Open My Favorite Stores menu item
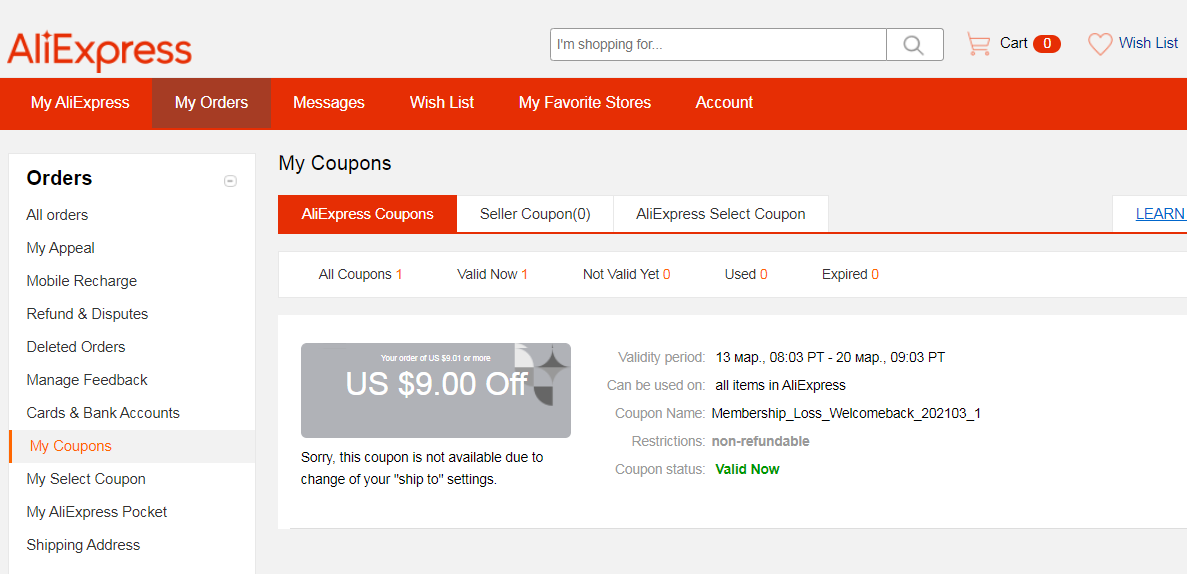Viewport: 1187px width, 574px height. coord(584,102)
